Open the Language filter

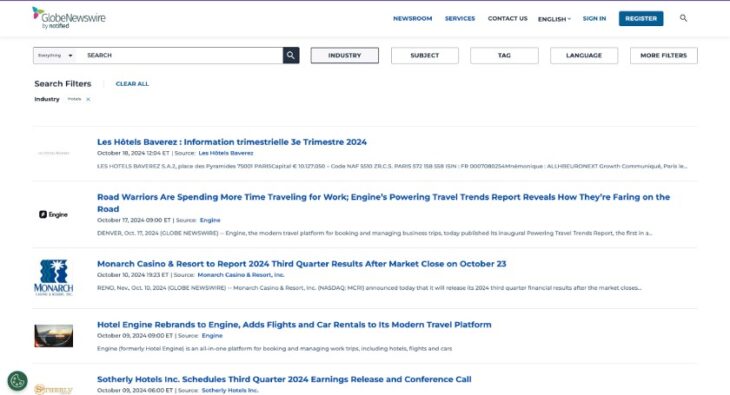click(x=584, y=55)
